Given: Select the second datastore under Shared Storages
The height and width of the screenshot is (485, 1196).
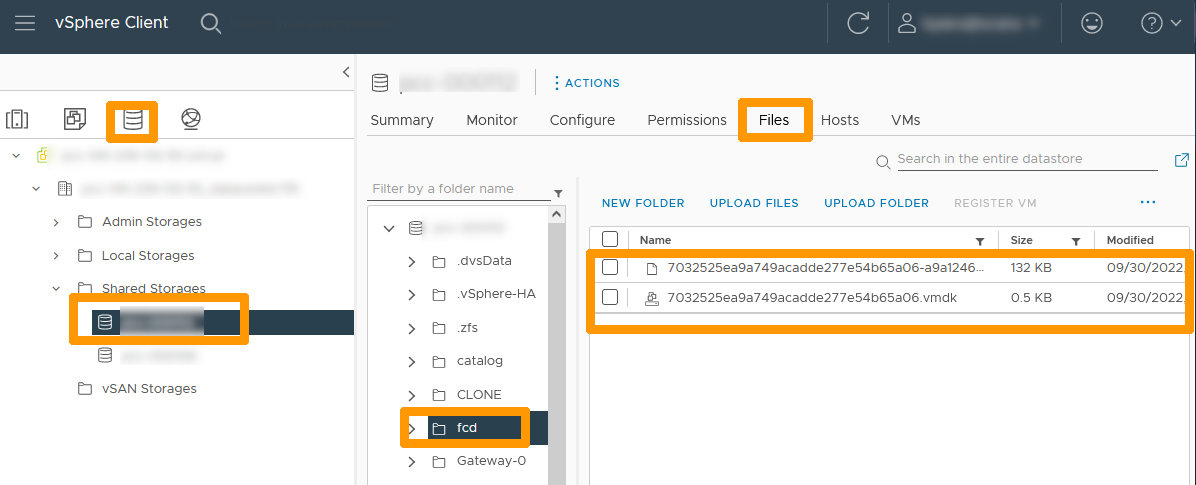Looking at the screenshot, I should 148,355.
